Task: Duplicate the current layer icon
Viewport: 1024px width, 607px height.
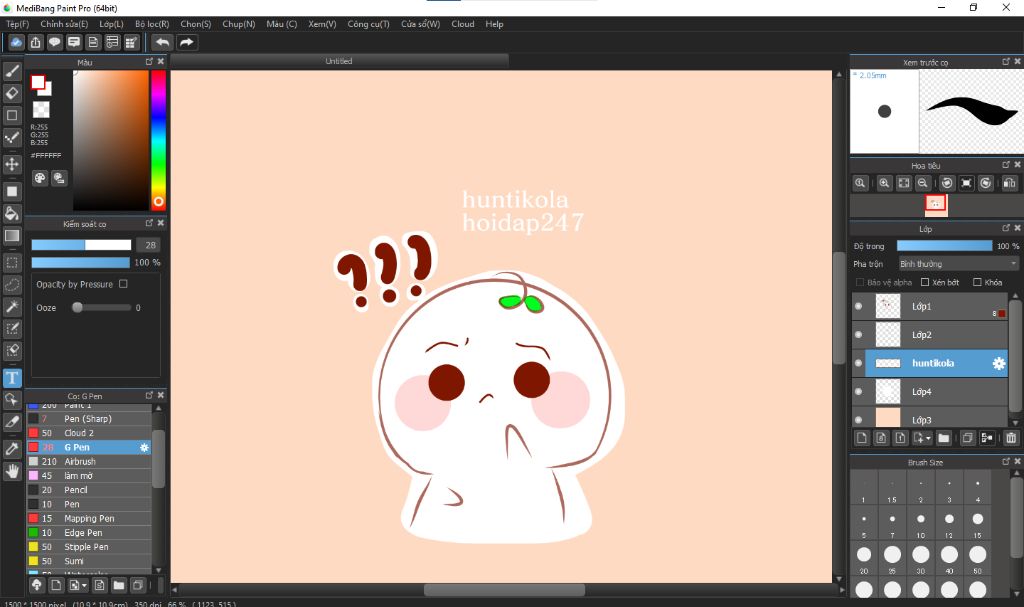Action: pyautogui.click(x=967, y=438)
